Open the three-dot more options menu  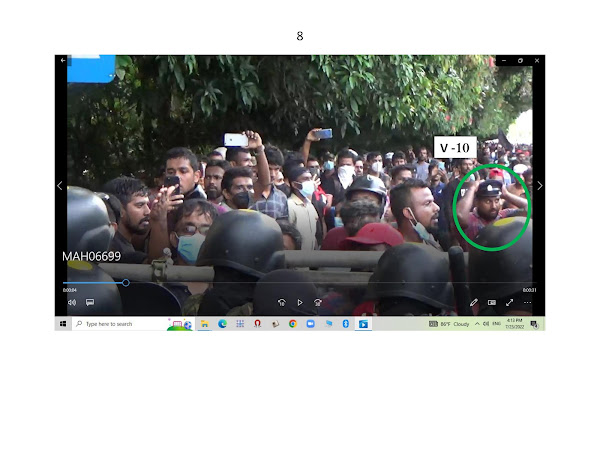coord(527,303)
